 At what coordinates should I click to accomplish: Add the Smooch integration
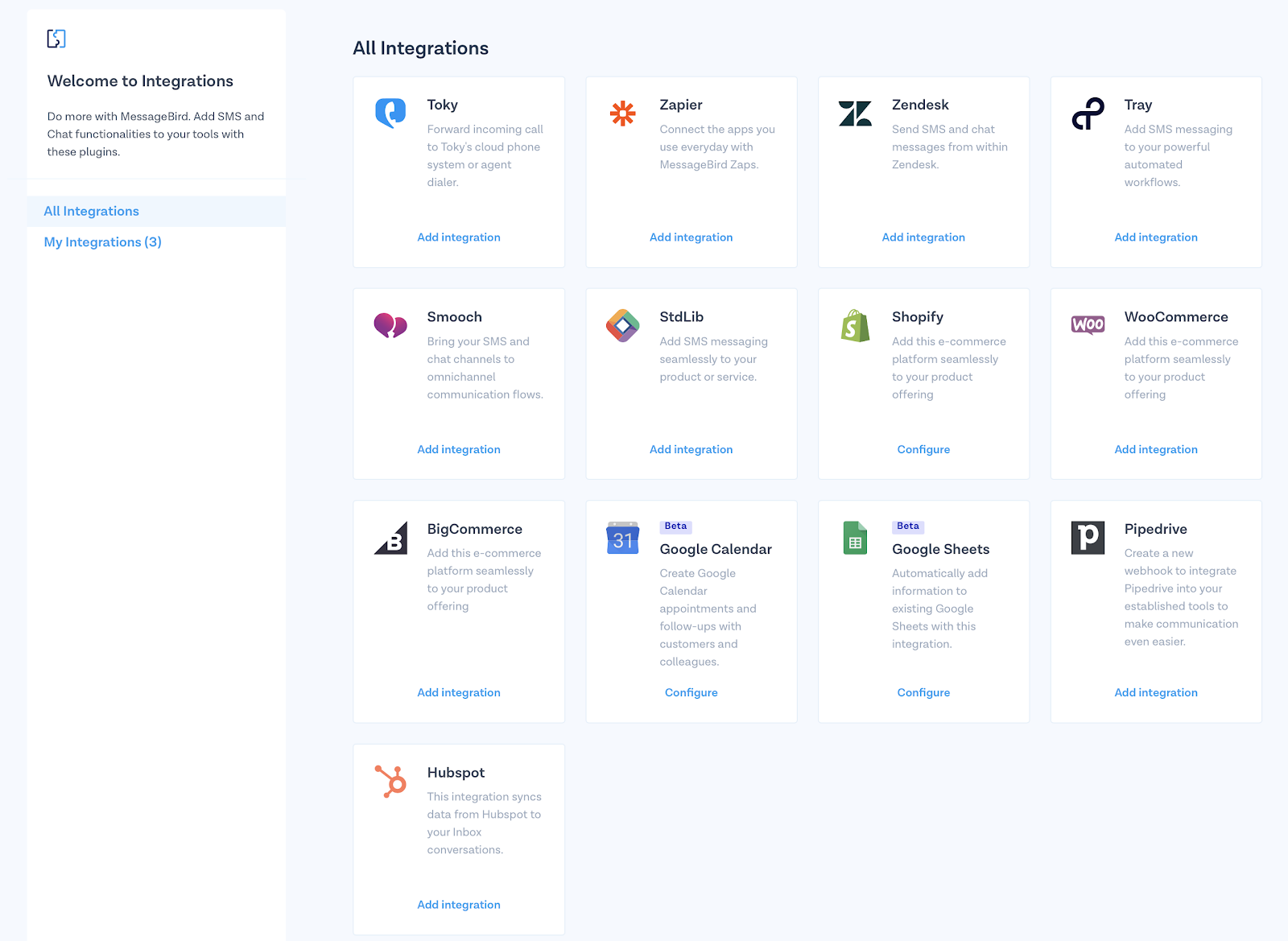coord(459,449)
